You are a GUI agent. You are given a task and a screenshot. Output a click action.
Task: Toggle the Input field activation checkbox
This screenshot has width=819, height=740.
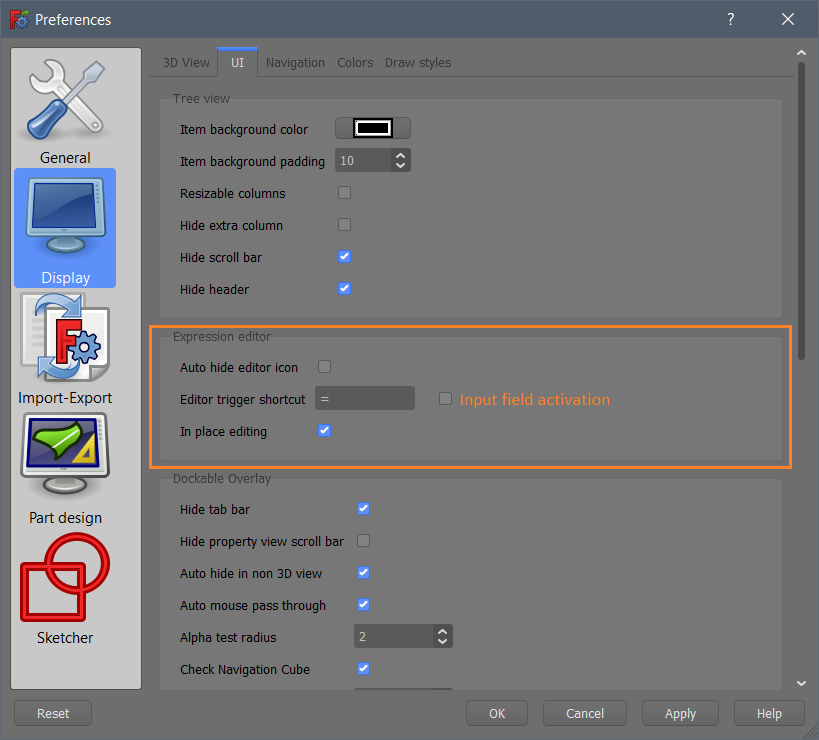coord(444,398)
